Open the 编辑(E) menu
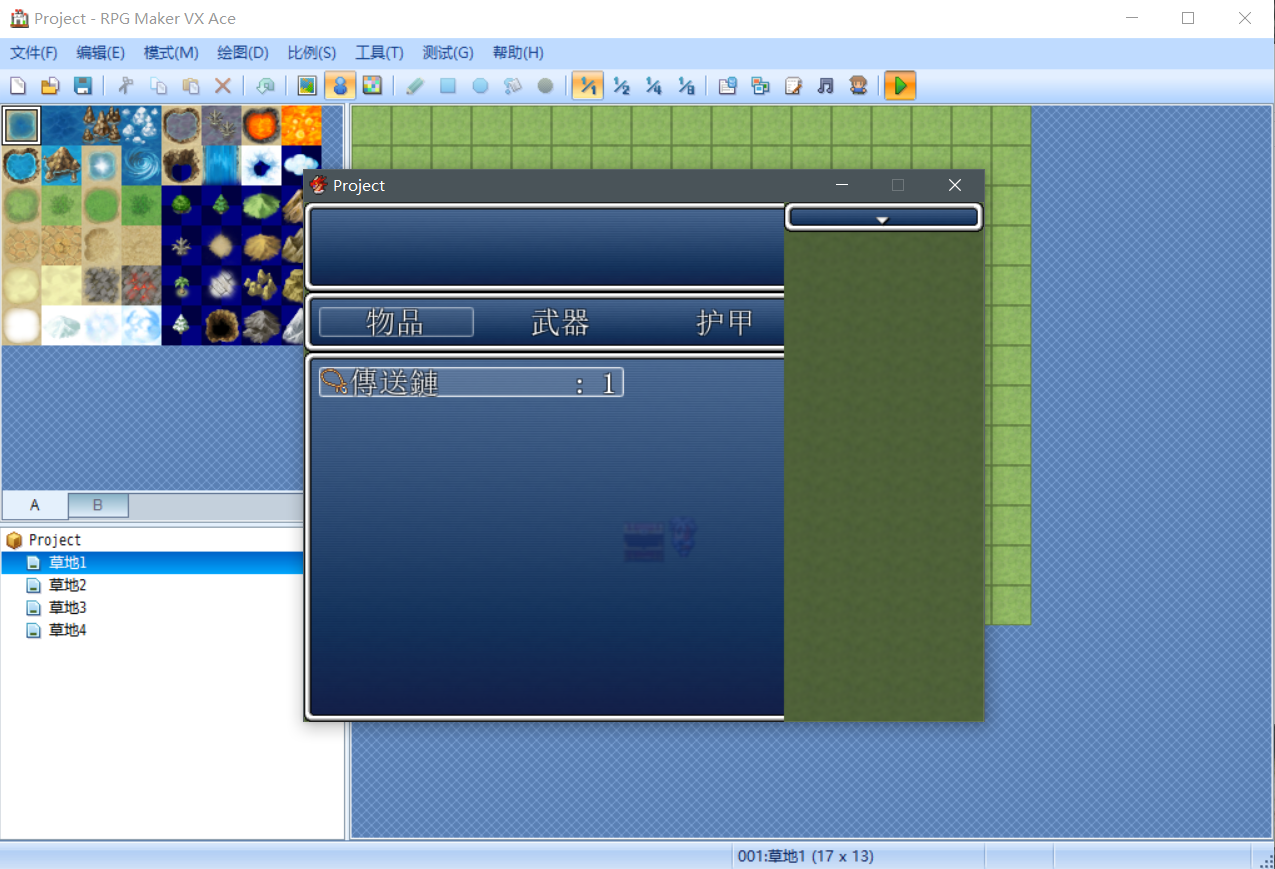 (x=101, y=53)
